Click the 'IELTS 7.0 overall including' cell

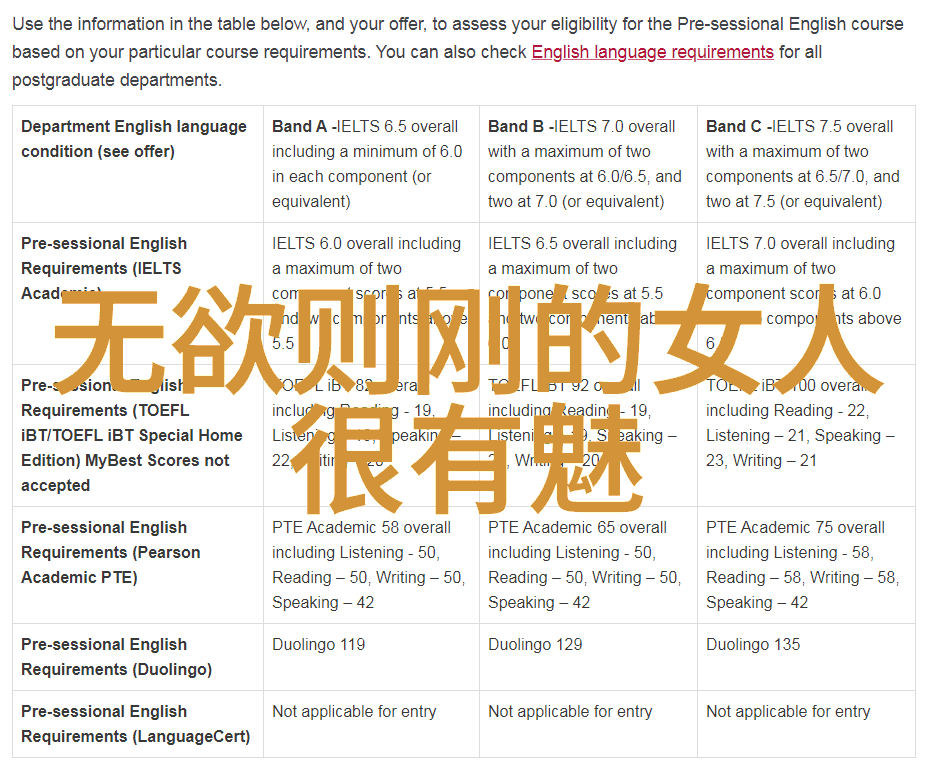coord(807,294)
